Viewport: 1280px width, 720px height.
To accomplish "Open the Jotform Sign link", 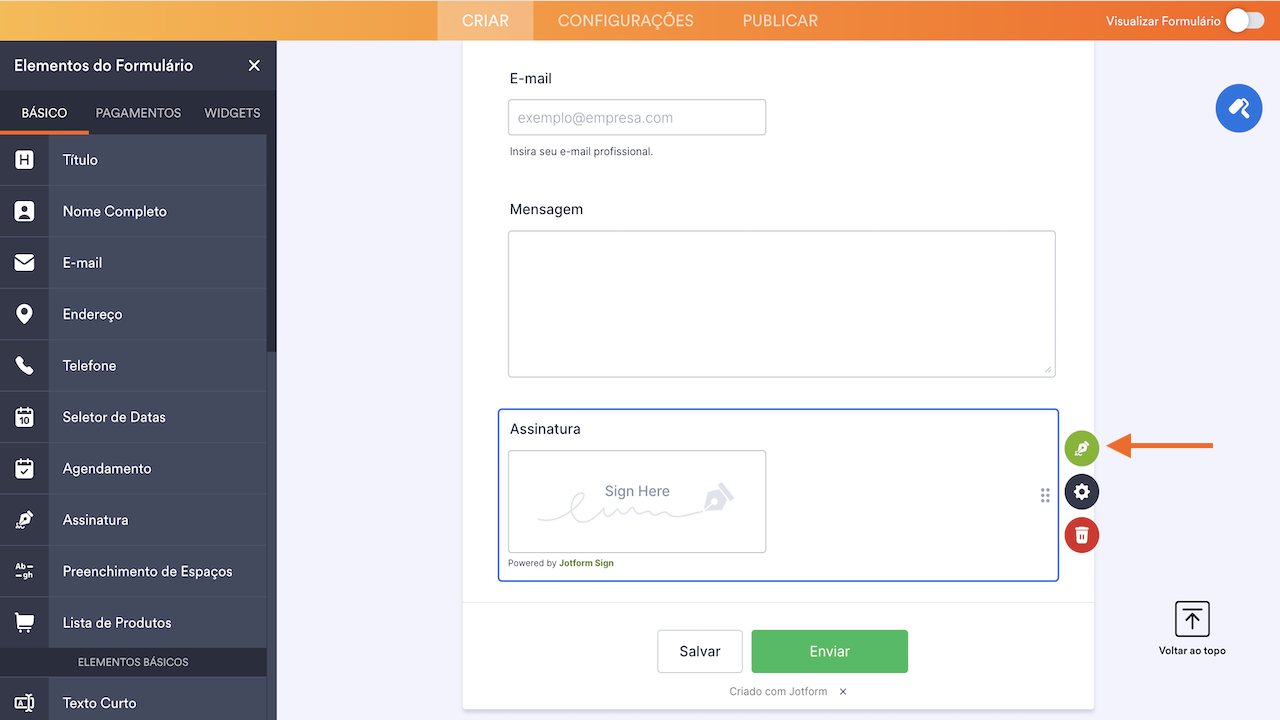I will [586, 562].
